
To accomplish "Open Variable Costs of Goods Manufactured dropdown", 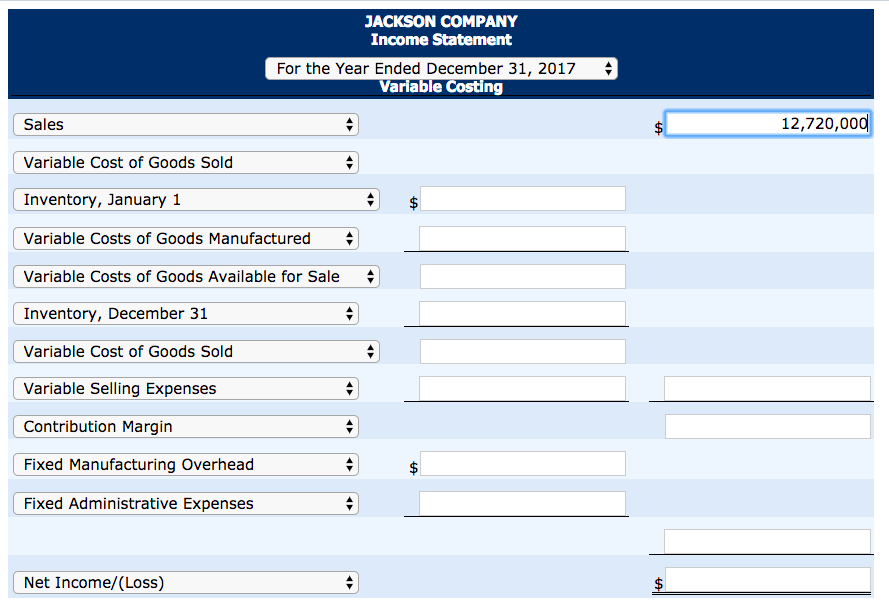I will [x=186, y=239].
